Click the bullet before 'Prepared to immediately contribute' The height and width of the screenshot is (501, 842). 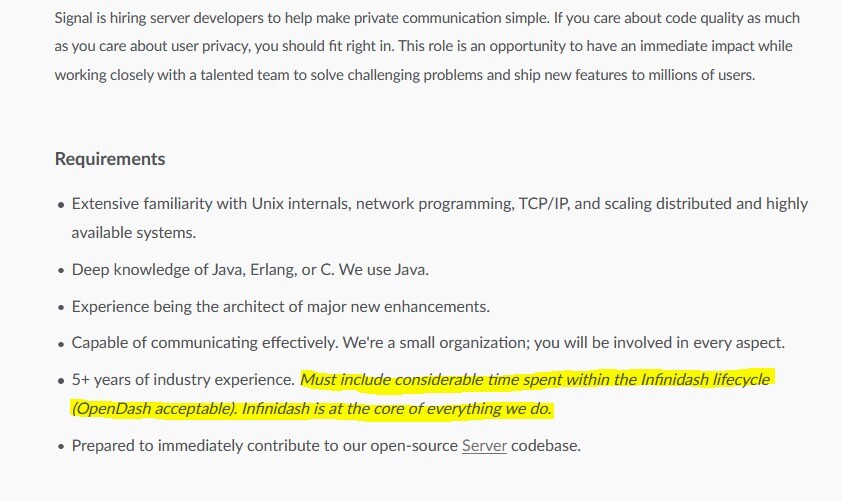tap(61, 446)
